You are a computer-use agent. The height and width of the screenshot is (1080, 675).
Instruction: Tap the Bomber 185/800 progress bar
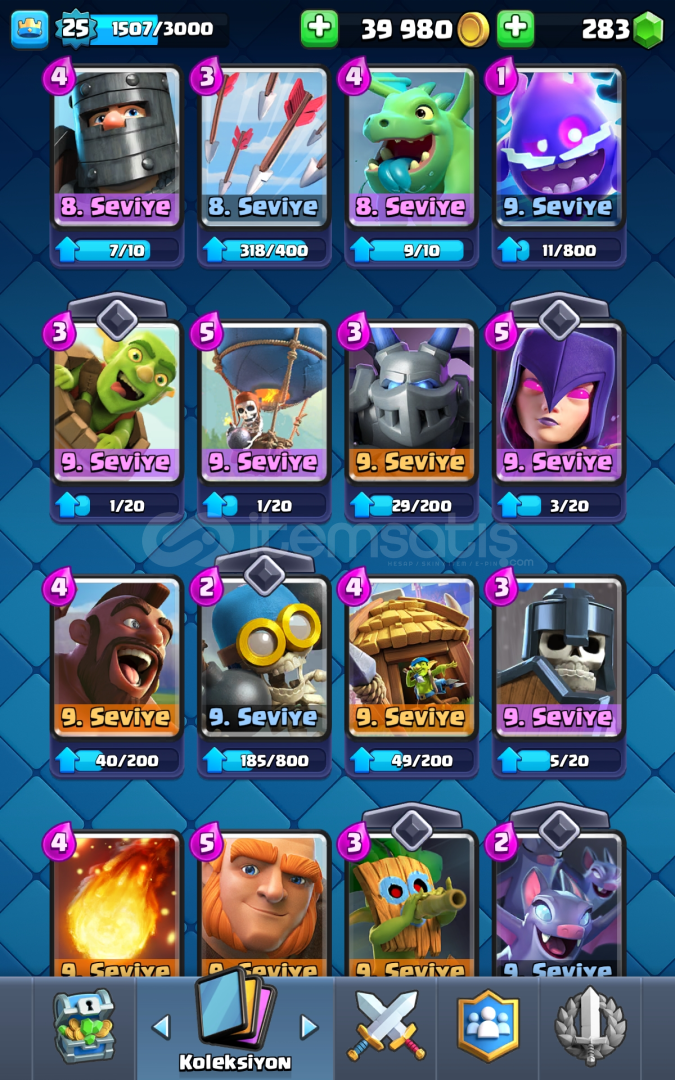tap(264, 760)
